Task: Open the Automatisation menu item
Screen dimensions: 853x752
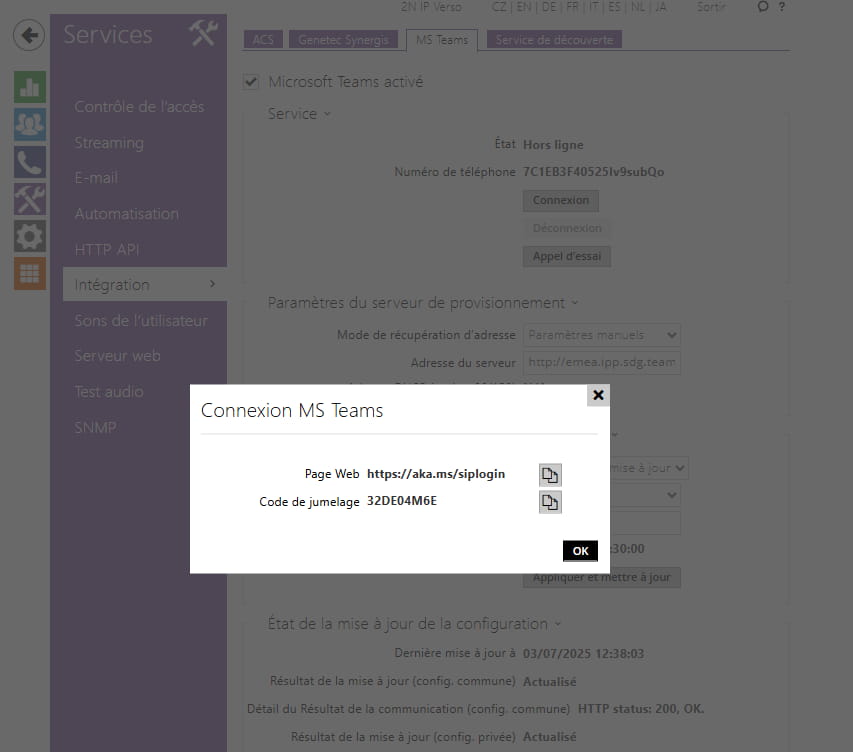Action: [x=127, y=214]
